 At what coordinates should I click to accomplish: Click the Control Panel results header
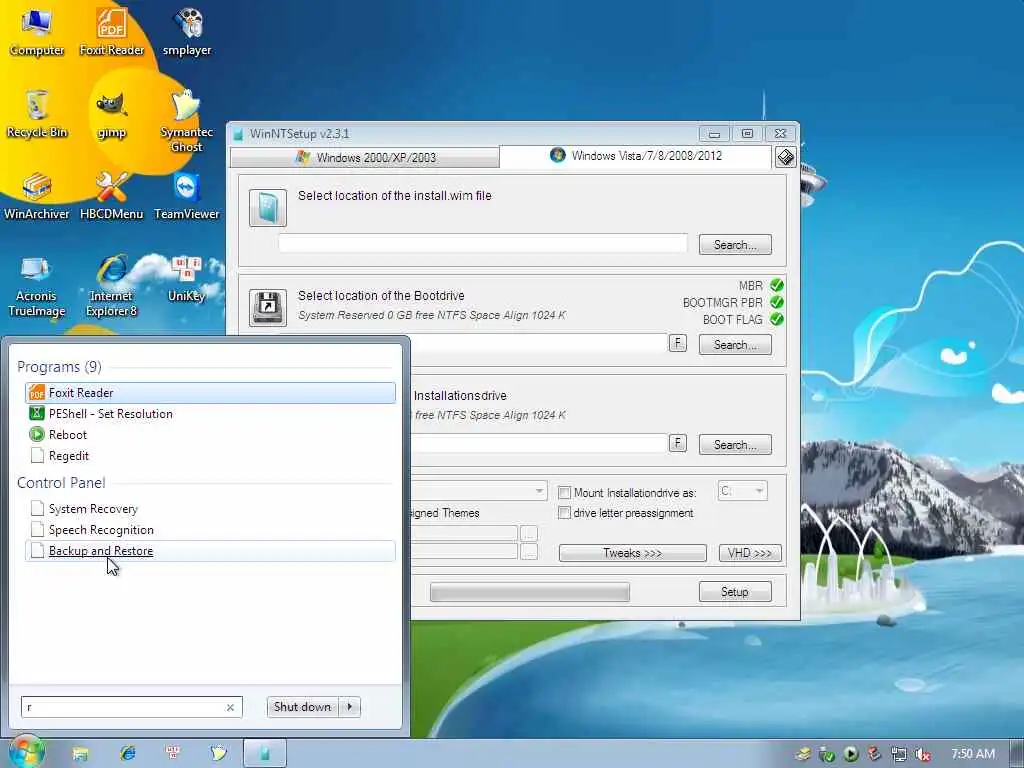pyautogui.click(x=61, y=483)
